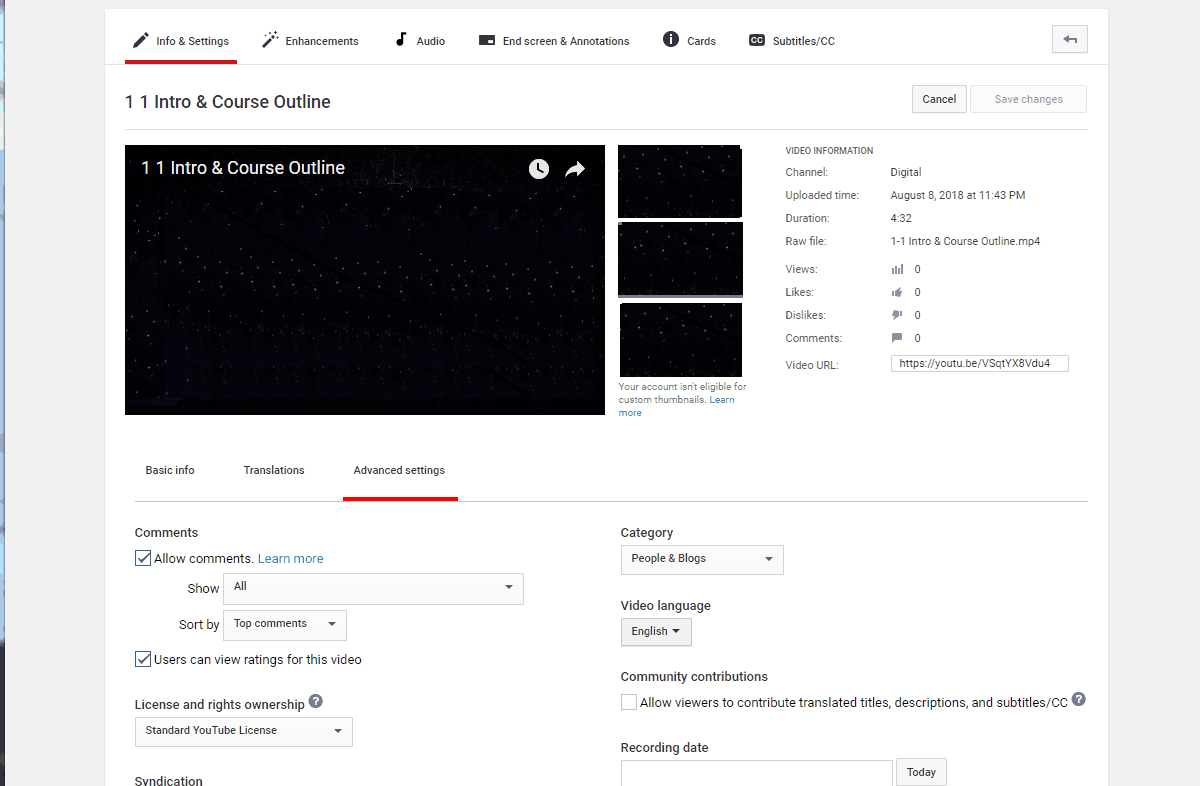The image size is (1200, 786).
Task: Click the Save changes button
Action: 1028,99
